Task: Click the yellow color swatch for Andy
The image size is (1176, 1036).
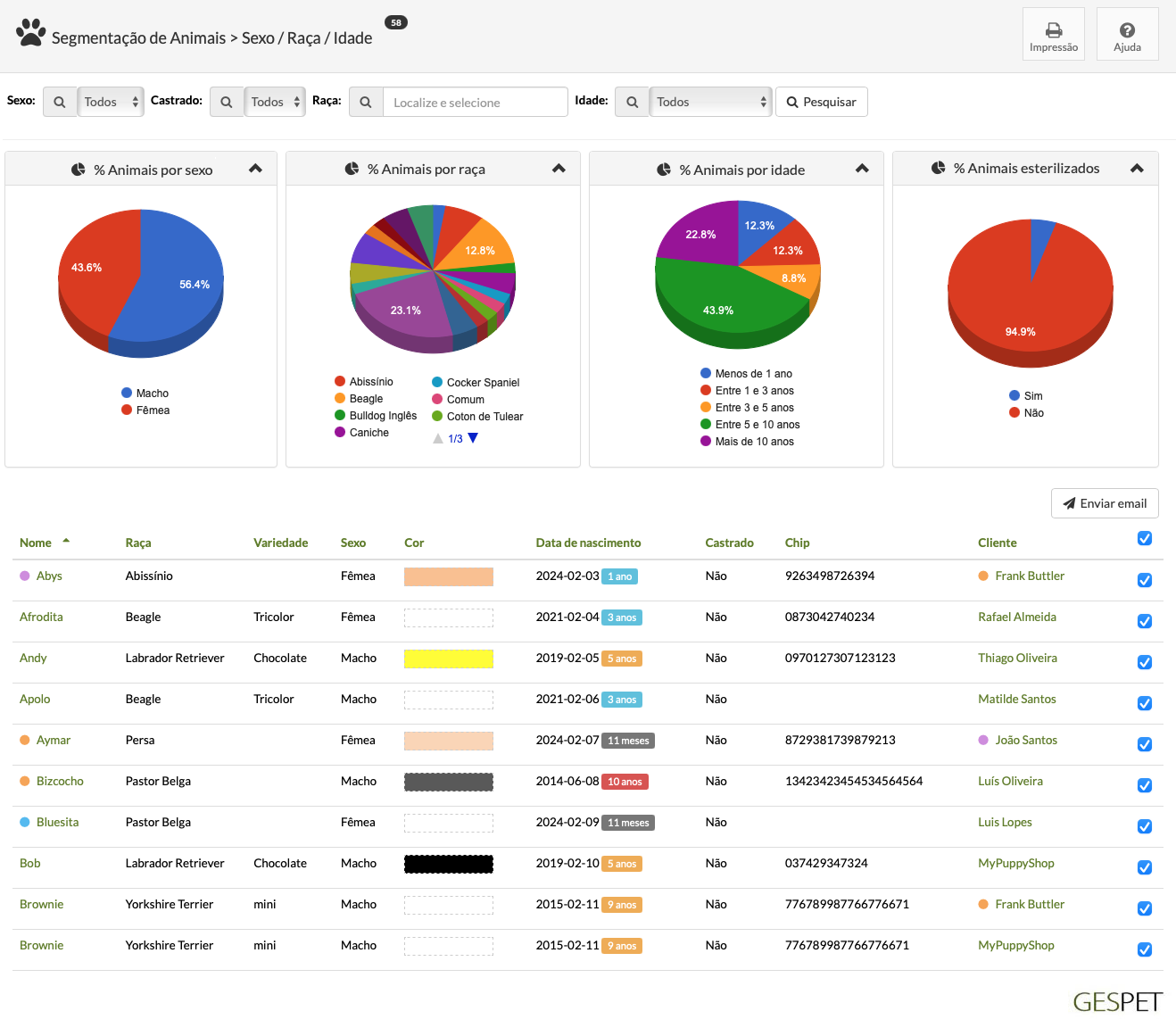Action: pyautogui.click(x=449, y=659)
